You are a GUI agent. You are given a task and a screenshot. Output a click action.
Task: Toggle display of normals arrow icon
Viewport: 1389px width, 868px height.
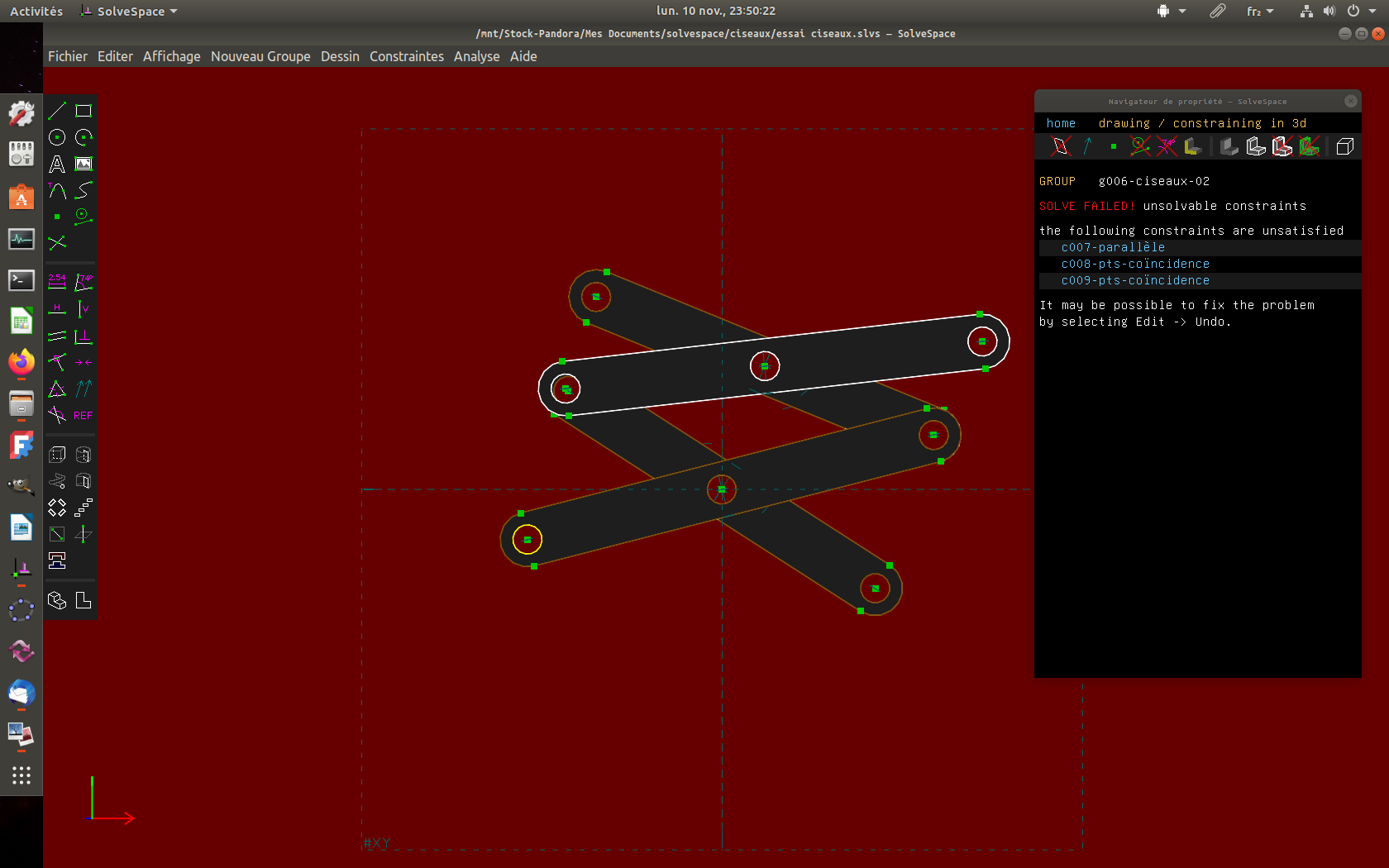(1087, 147)
